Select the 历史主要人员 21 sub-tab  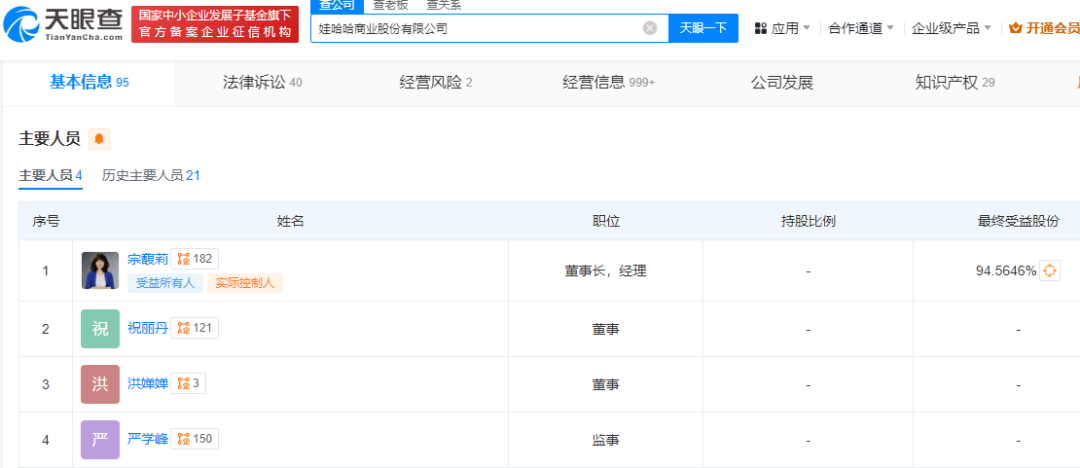151,176
